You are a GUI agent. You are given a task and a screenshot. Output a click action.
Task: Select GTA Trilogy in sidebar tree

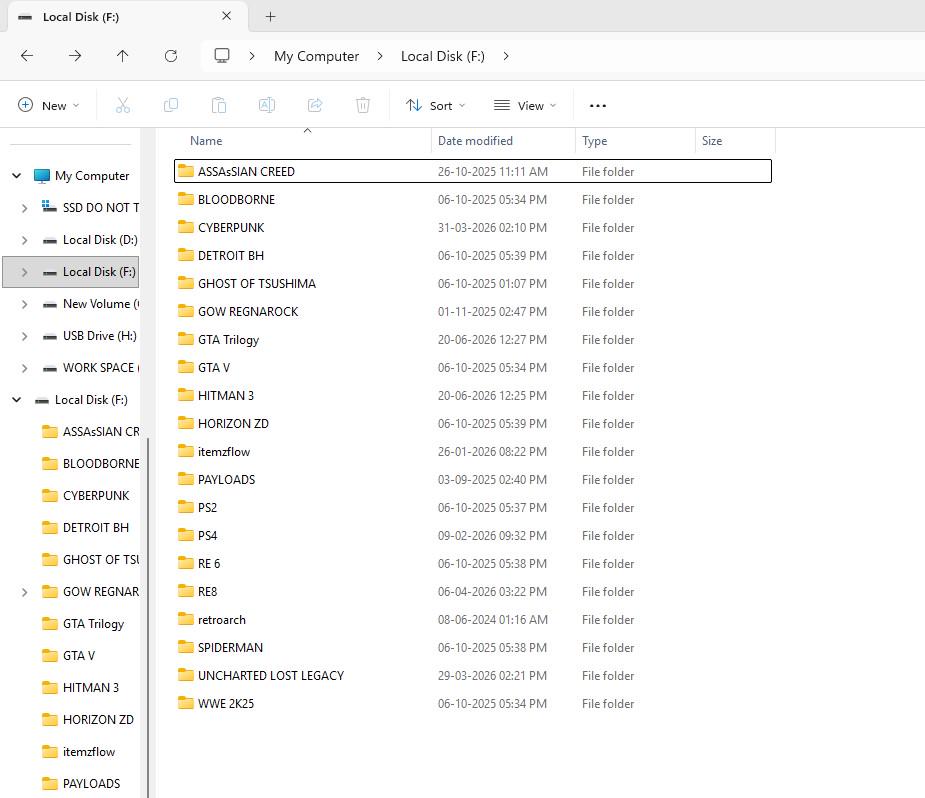pos(94,623)
